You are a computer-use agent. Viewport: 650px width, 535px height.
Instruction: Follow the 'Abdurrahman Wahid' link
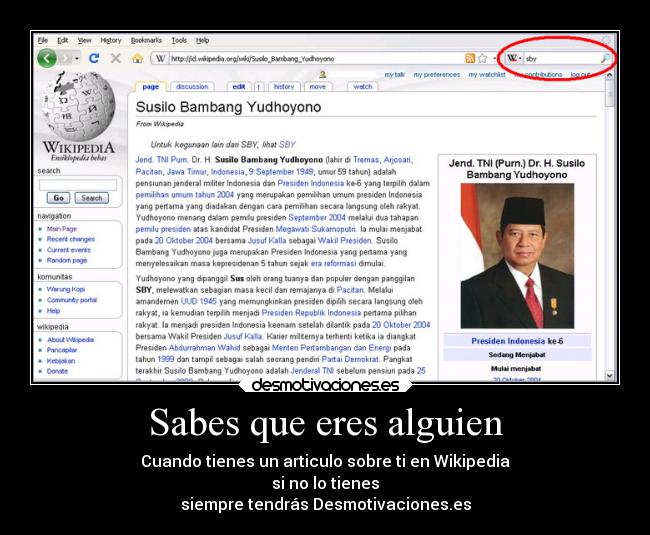pos(204,348)
